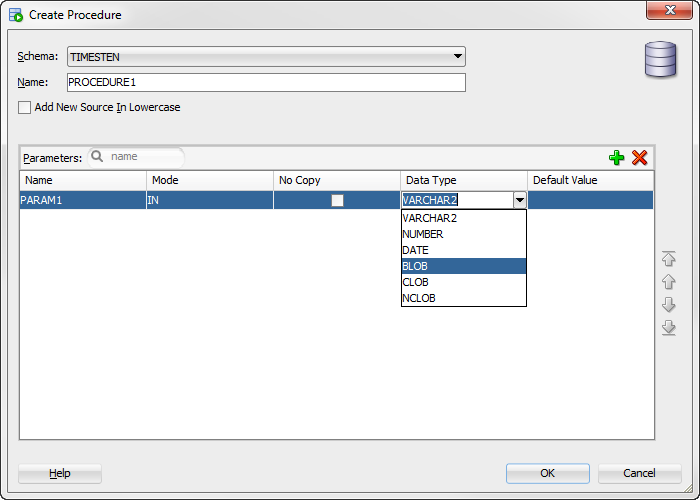Click the Default Value cell for PARAM1

pos(591,200)
